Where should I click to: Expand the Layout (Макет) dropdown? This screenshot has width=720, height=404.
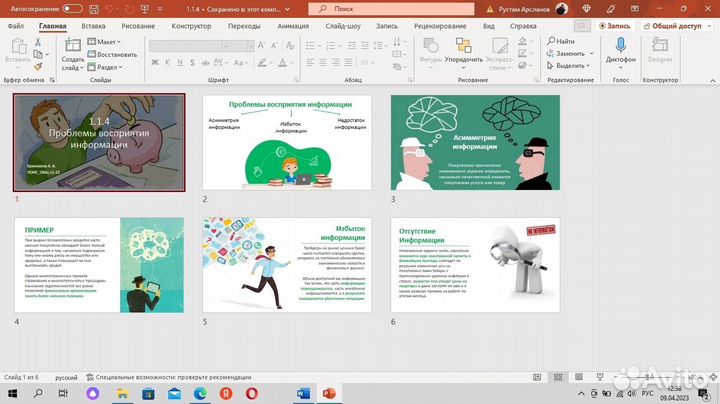point(105,41)
